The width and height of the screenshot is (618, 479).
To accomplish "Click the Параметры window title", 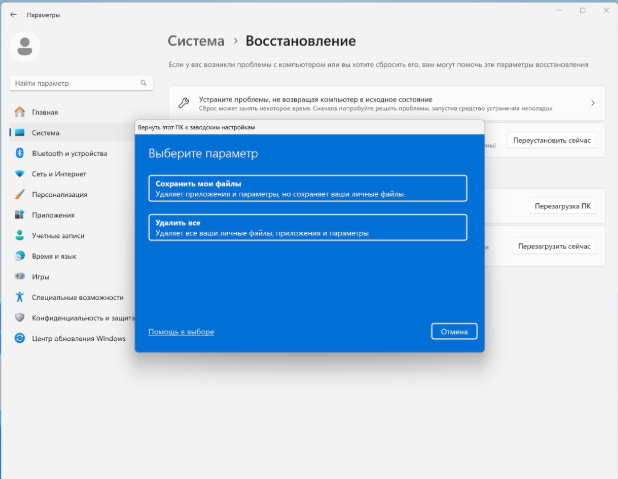I will click(x=43, y=15).
